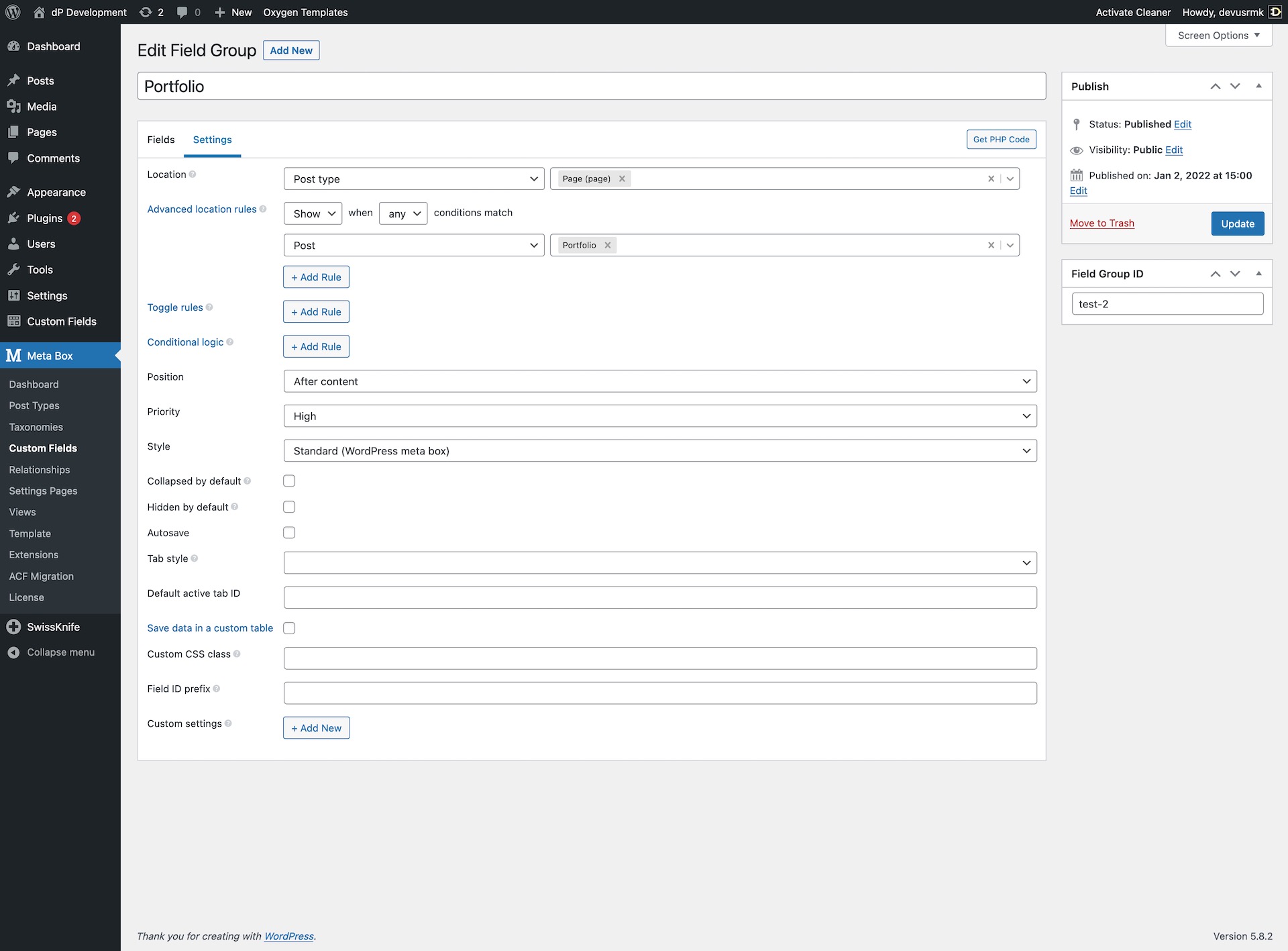Click the SwissKnife plus icon

click(x=13, y=627)
